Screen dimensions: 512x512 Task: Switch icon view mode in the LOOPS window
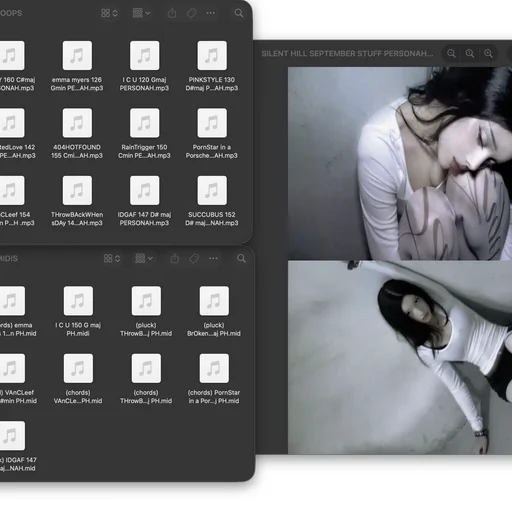point(109,13)
